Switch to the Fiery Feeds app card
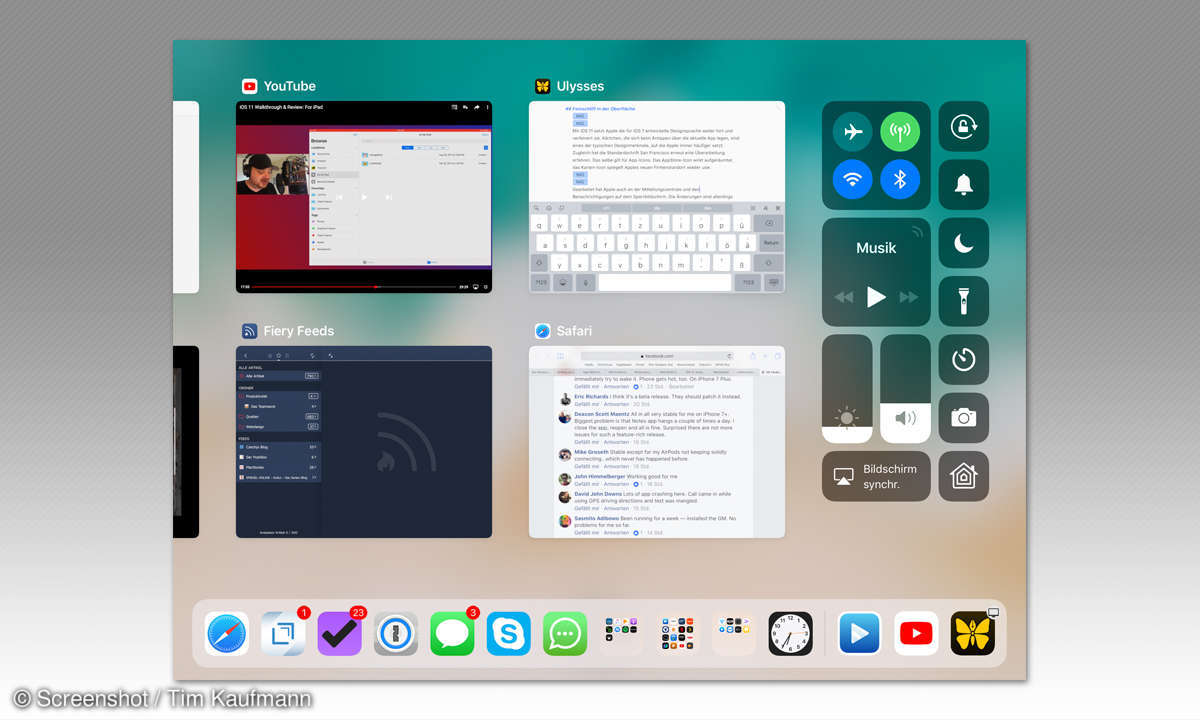1200x720 pixels. tap(364, 442)
